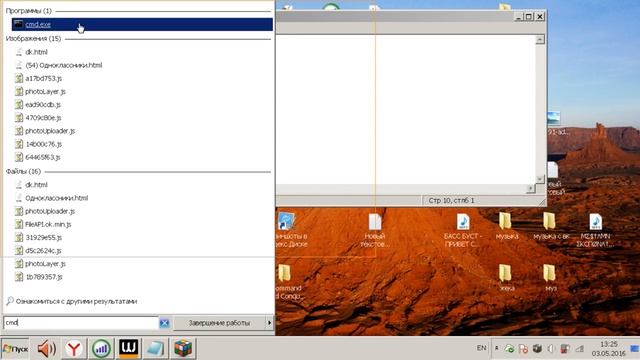Open ead90cdb.js search result
The image size is (640, 360).
pos(42,105)
